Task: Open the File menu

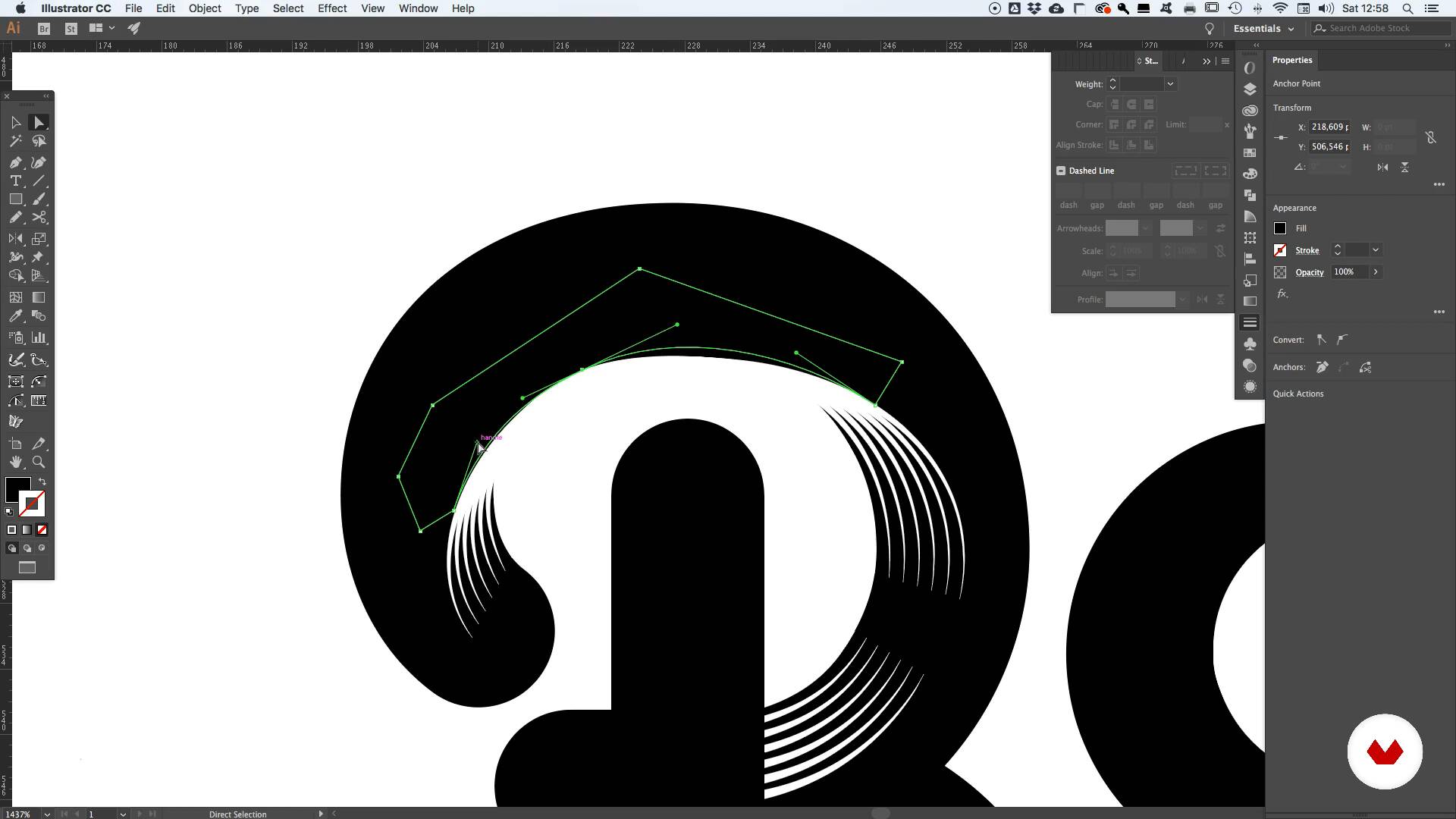Action: [x=133, y=8]
